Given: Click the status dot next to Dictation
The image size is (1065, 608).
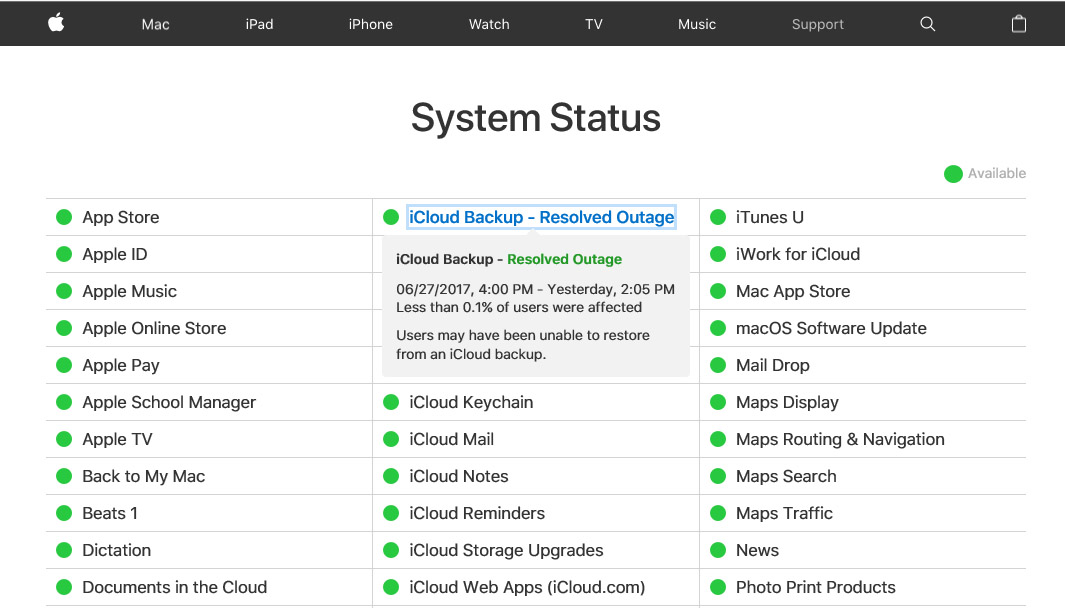Looking at the screenshot, I should click(x=64, y=550).
